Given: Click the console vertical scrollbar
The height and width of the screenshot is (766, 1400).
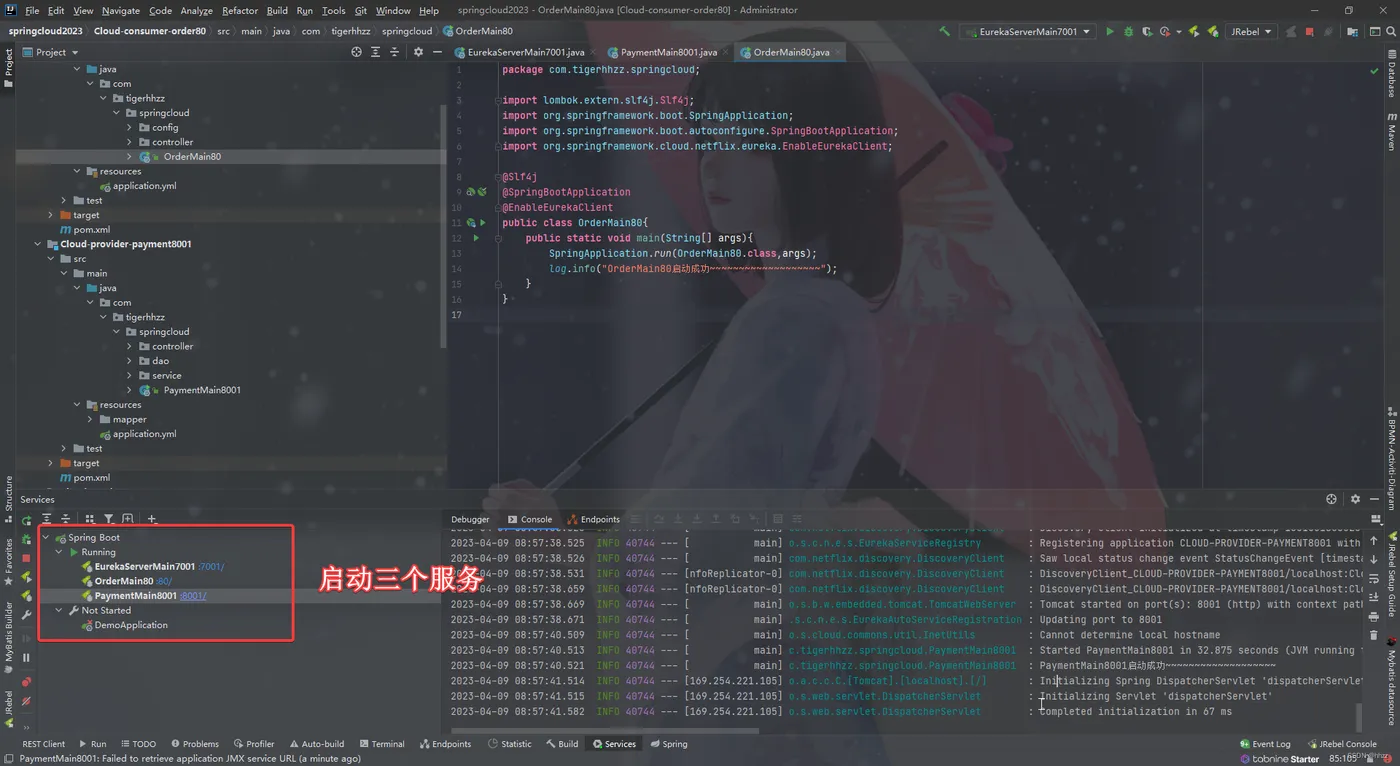Looking at the screenshot, I should (1359, 716).
